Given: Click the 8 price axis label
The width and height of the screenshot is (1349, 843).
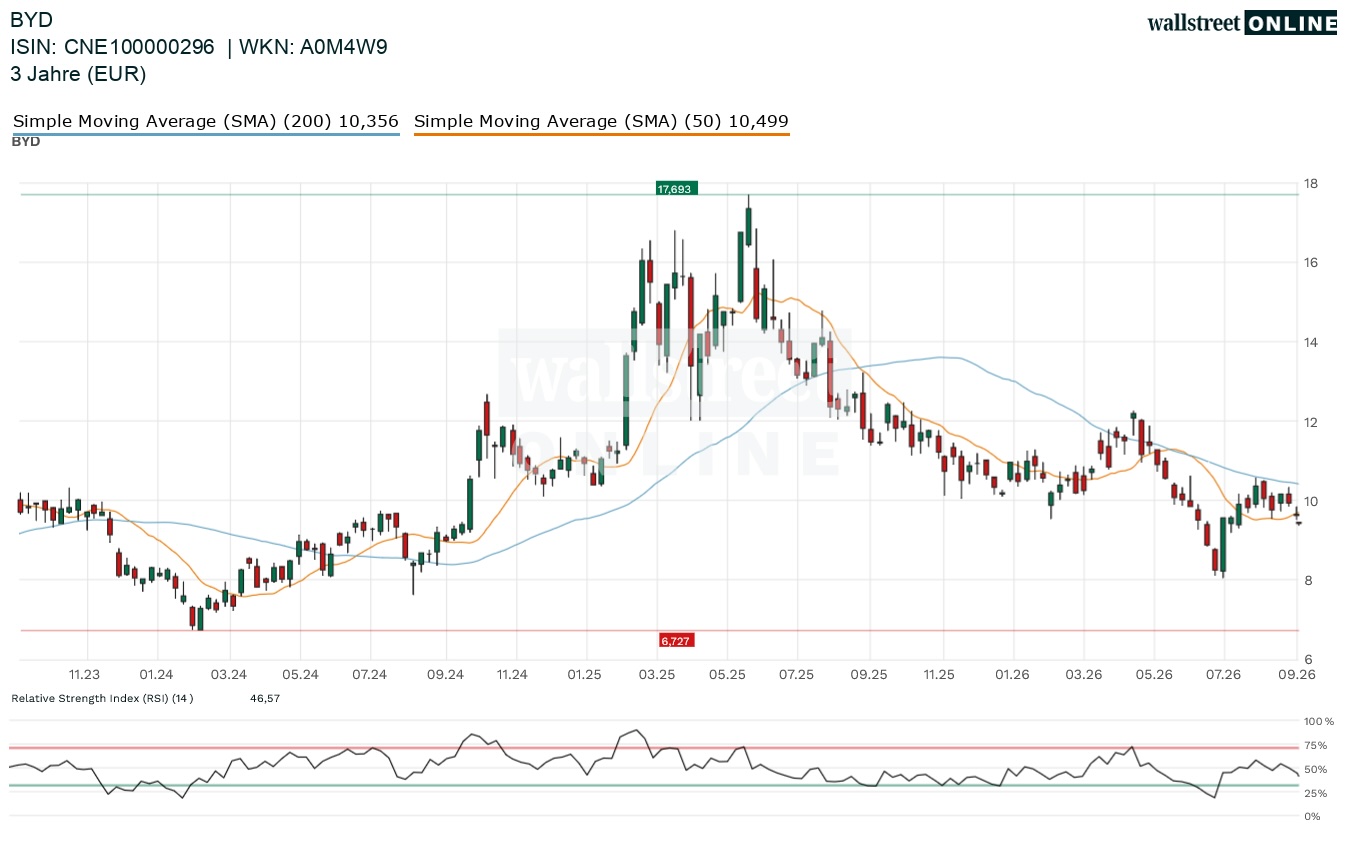Looking at the screenshot, I should [x=1306, y=581].
